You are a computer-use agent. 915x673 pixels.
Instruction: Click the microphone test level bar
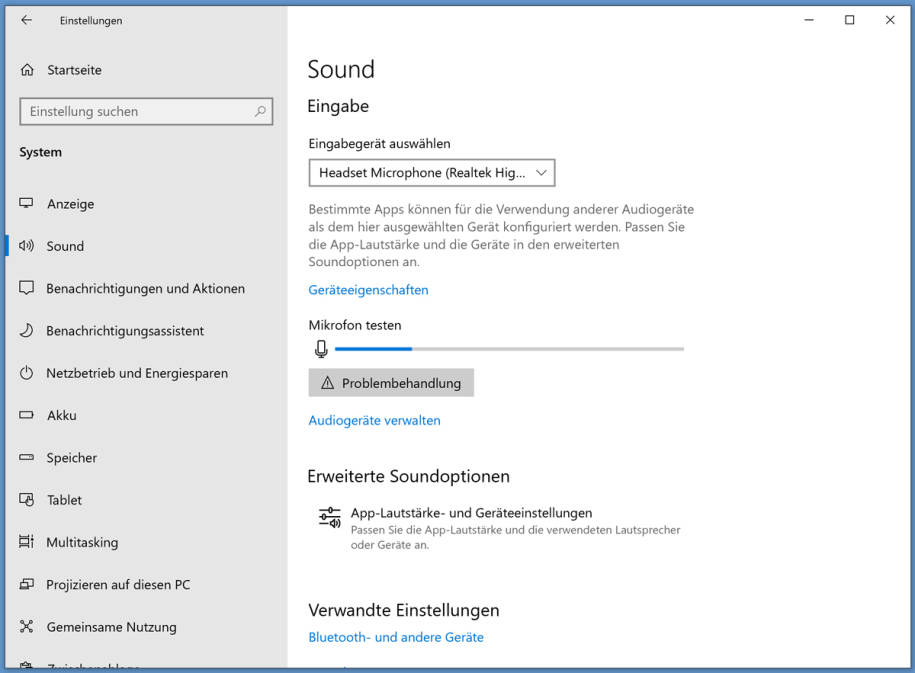509,349
